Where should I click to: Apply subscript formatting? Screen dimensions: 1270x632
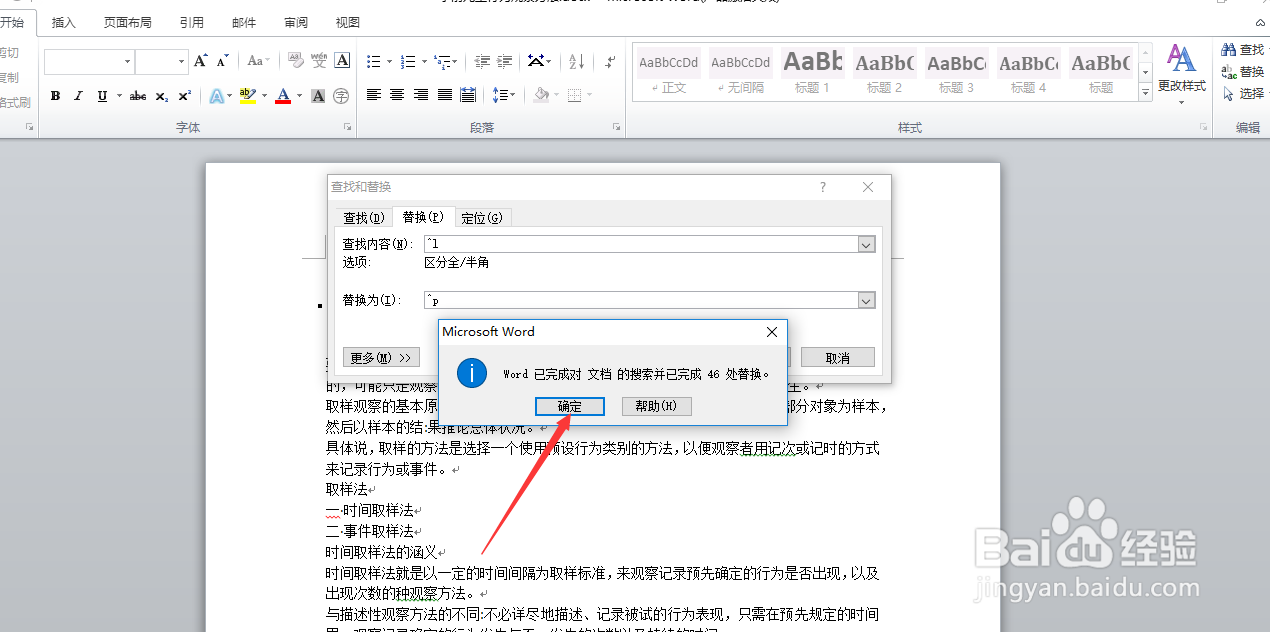(x=162, y=96)
